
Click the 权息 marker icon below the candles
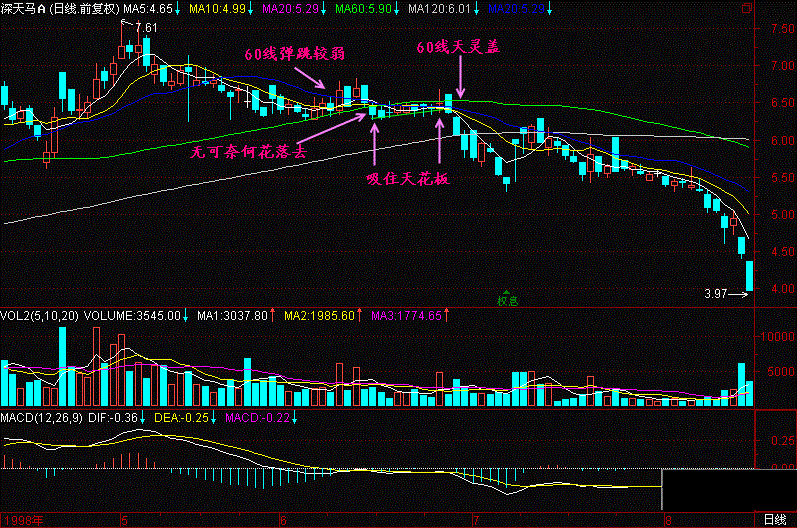click(507, 300)
